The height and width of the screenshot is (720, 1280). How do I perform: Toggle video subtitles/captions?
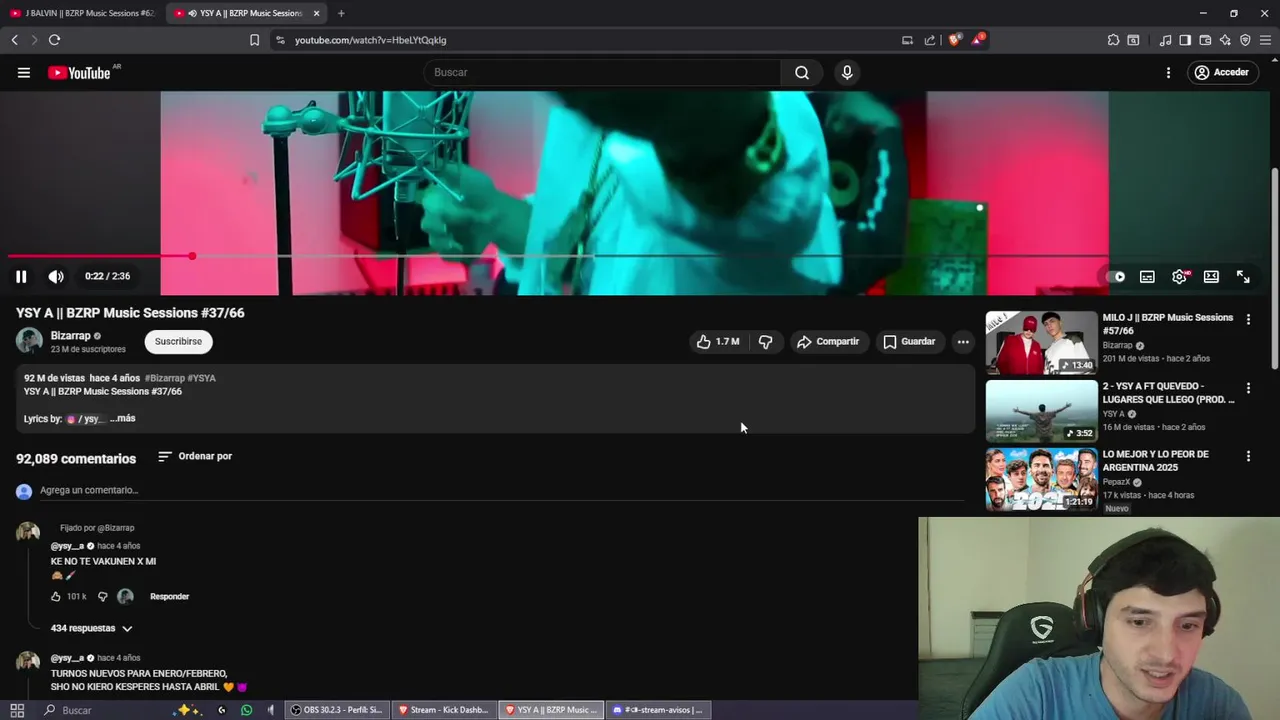point(1147,277)
